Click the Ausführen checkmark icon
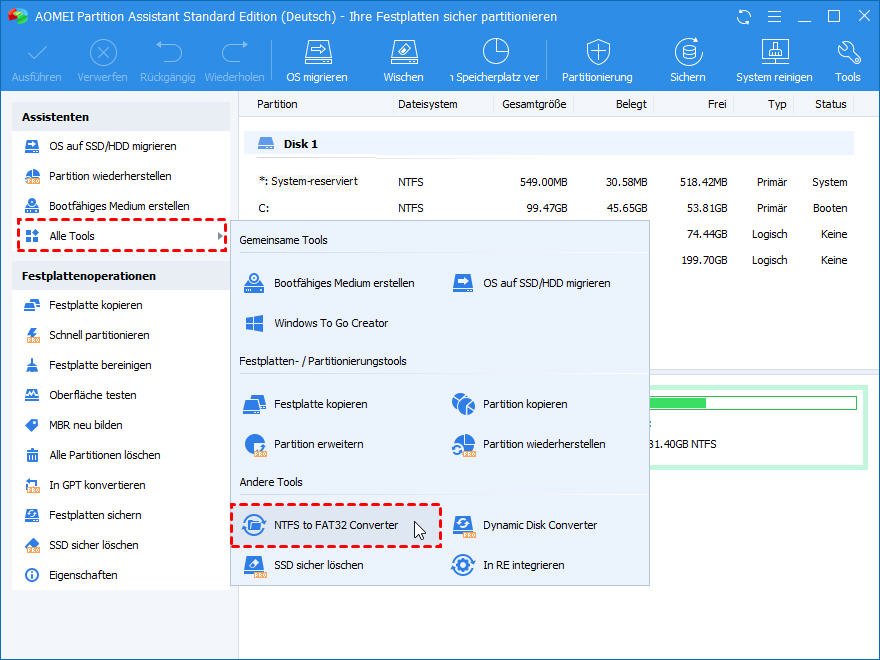Viewport: 880px width, 660px height. 37,53
